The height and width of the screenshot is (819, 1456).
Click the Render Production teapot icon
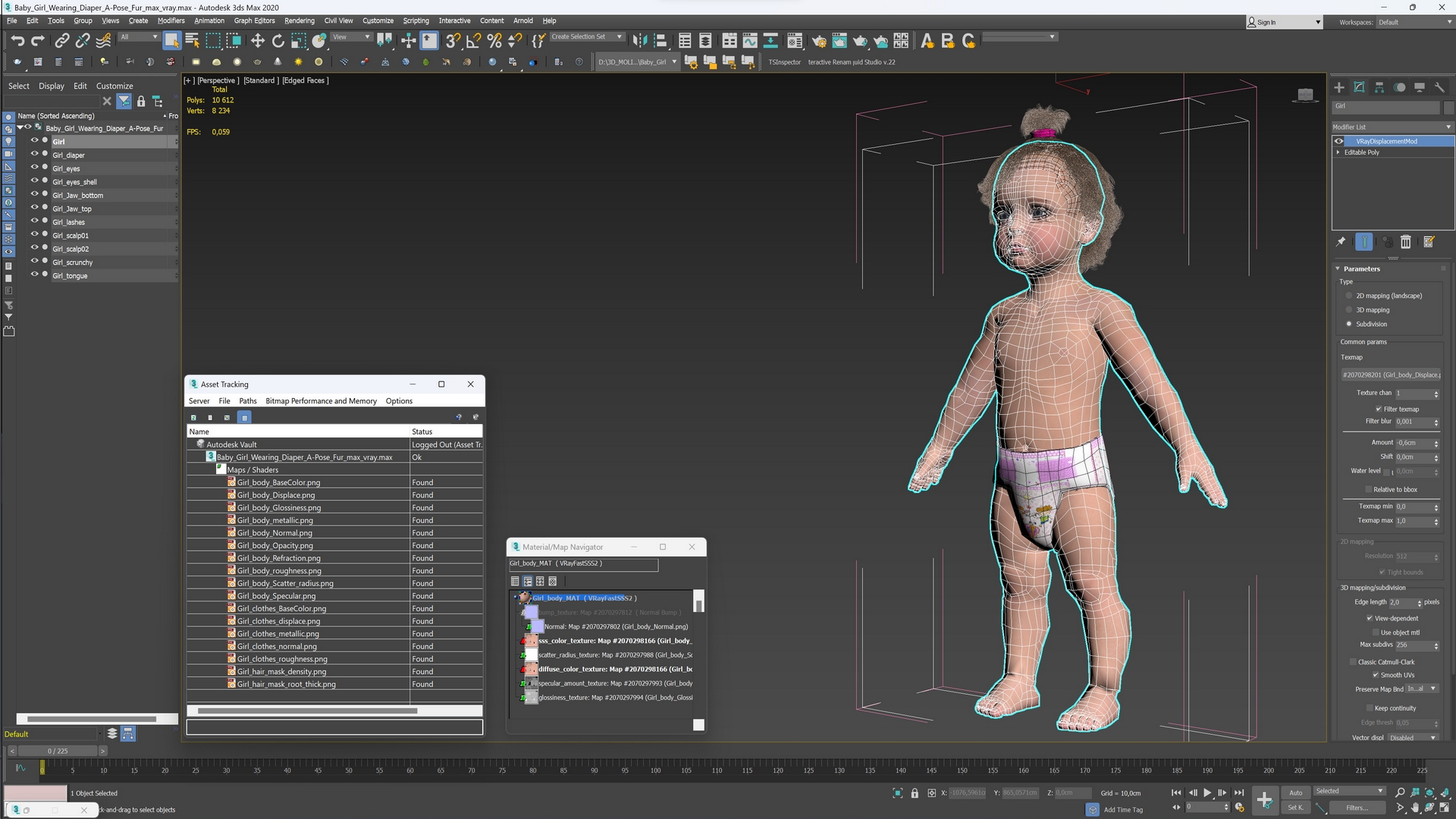(860, 41)
